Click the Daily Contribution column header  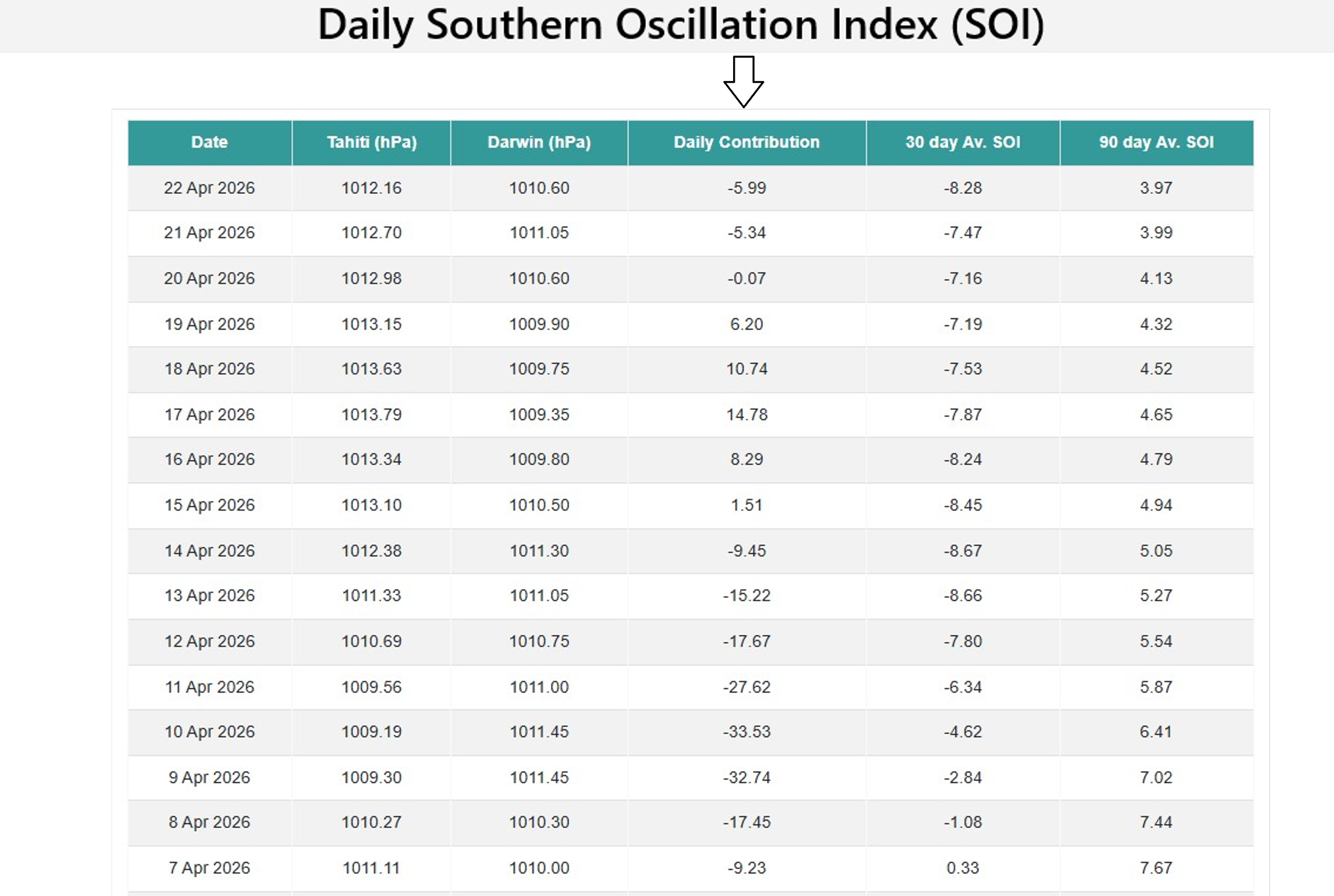tap(746, 142)
